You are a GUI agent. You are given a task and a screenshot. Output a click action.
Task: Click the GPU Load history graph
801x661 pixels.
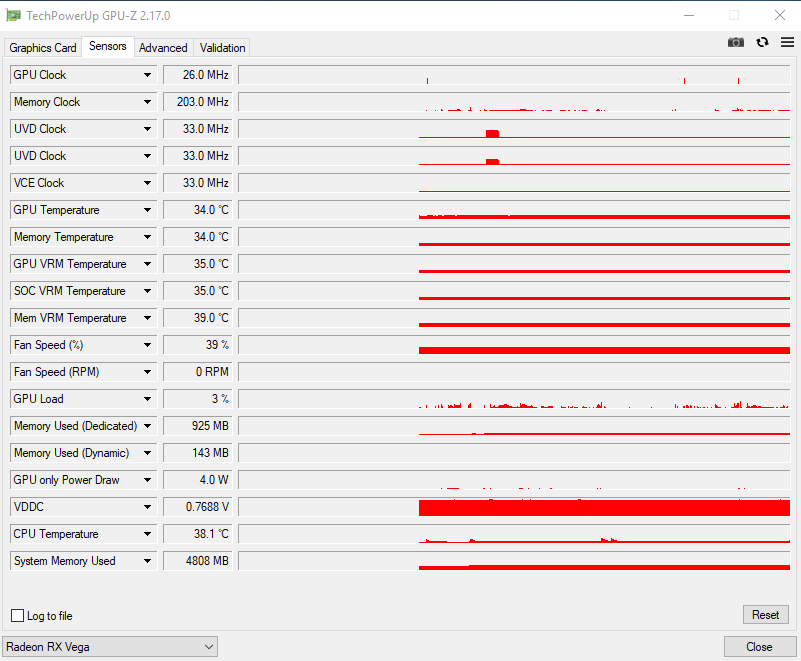point(514,399)
